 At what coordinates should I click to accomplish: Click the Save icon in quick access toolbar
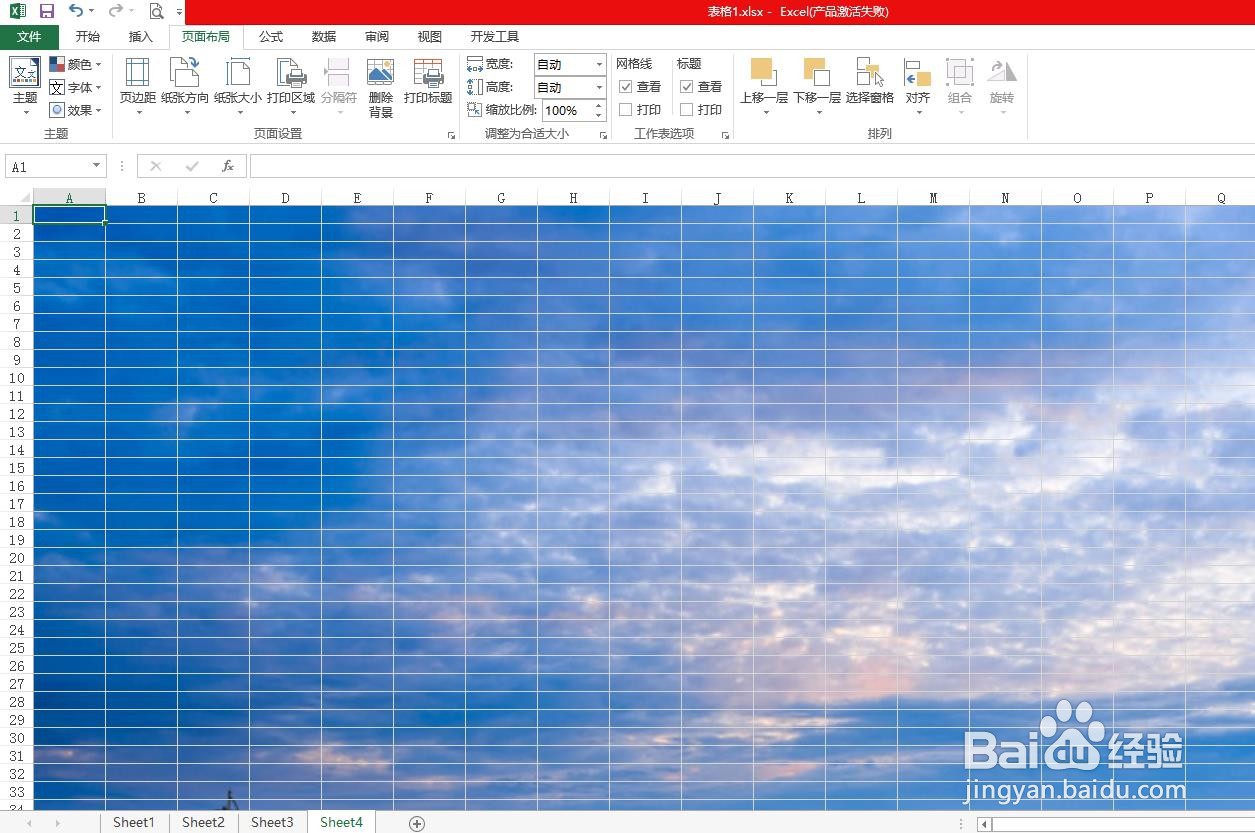tap(47, 11)
